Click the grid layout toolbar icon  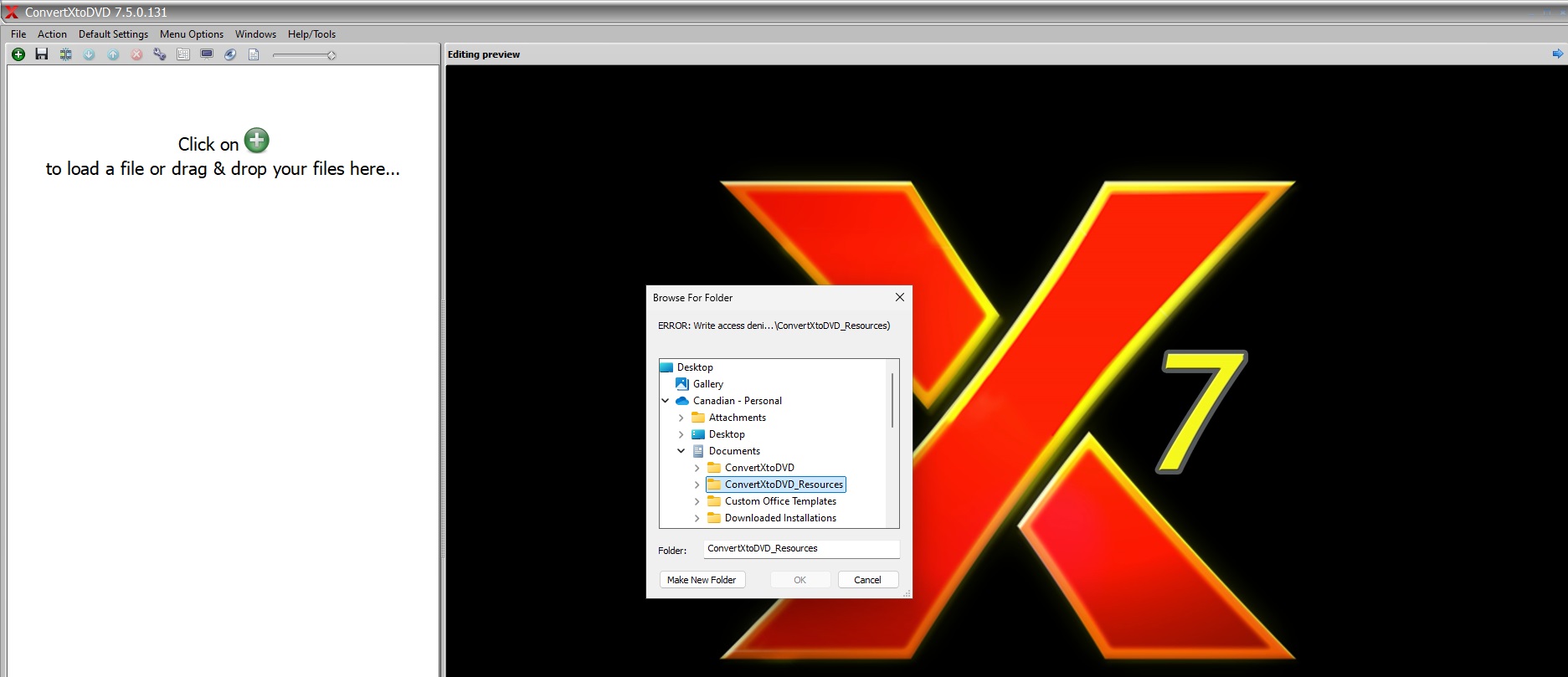[183, 54]
